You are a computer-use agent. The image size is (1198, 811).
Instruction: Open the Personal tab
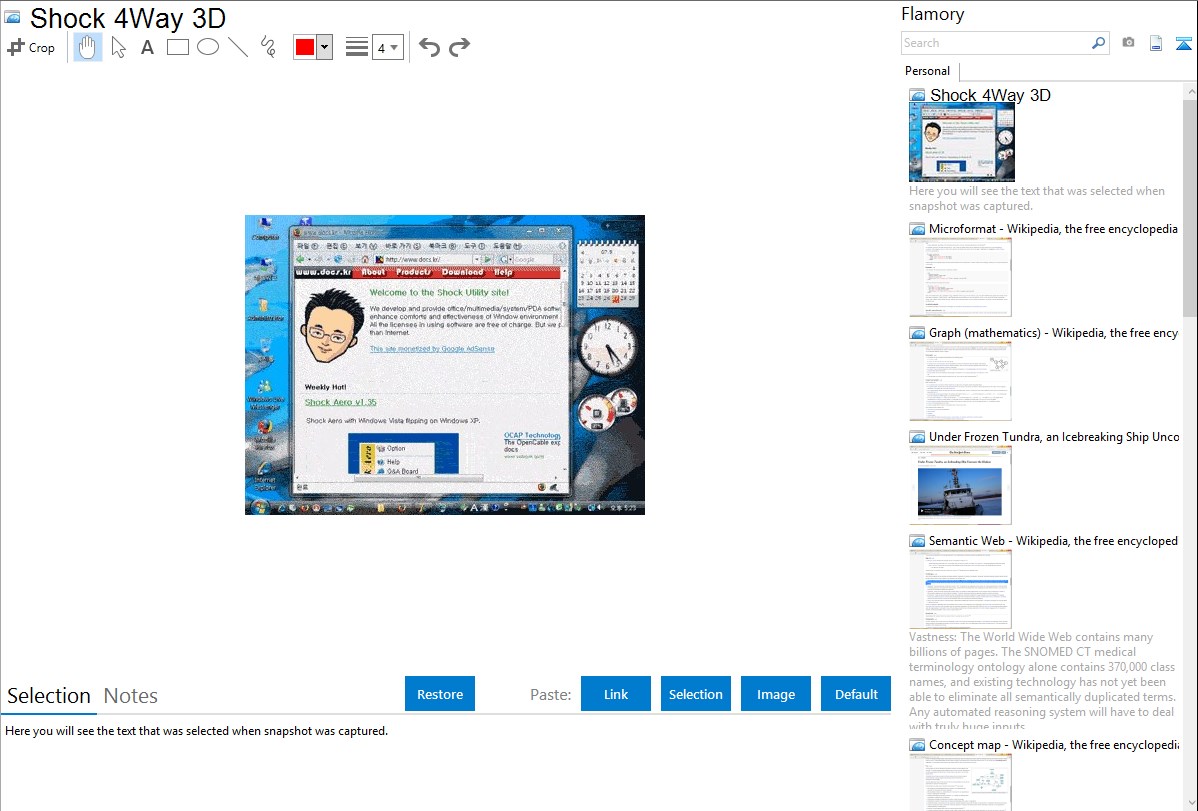tap(927, 71)
